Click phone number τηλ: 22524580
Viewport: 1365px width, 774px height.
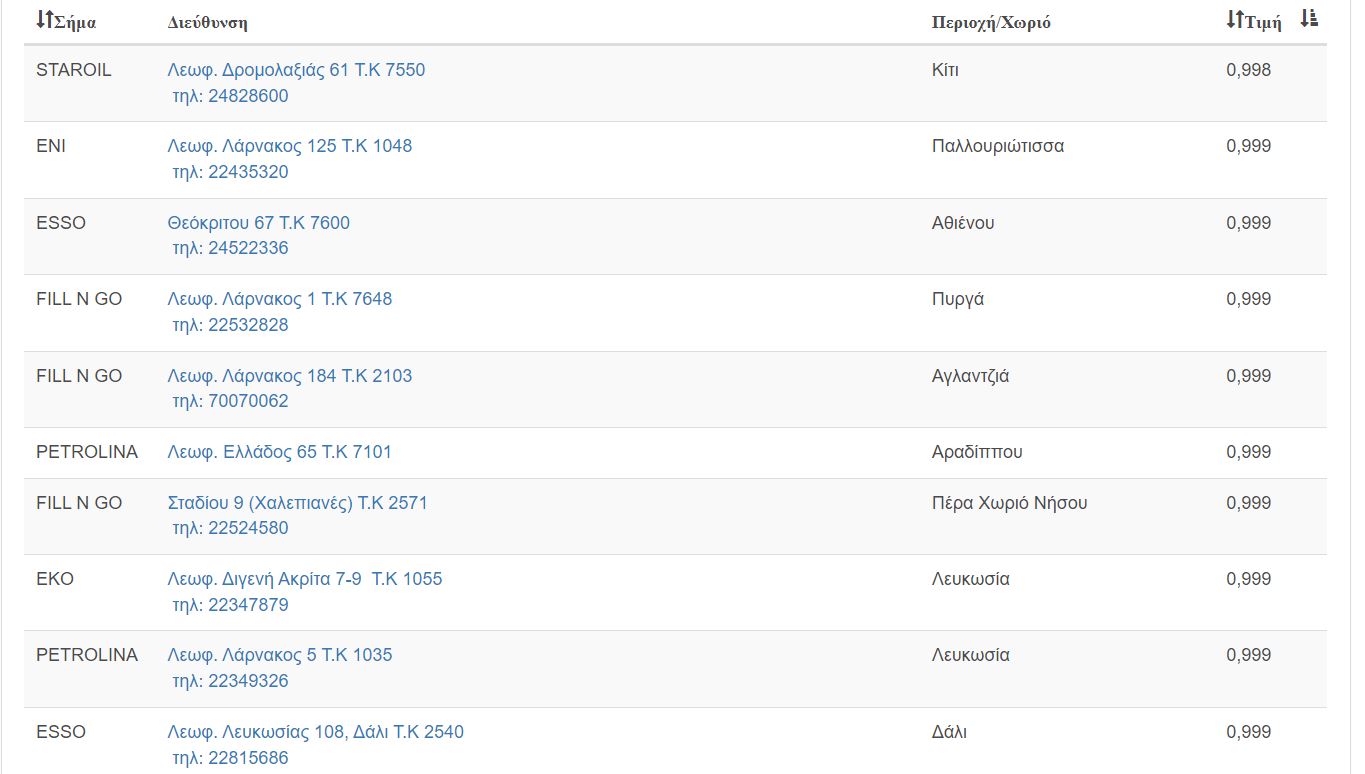pyautogui.click(x=230, y=528)
